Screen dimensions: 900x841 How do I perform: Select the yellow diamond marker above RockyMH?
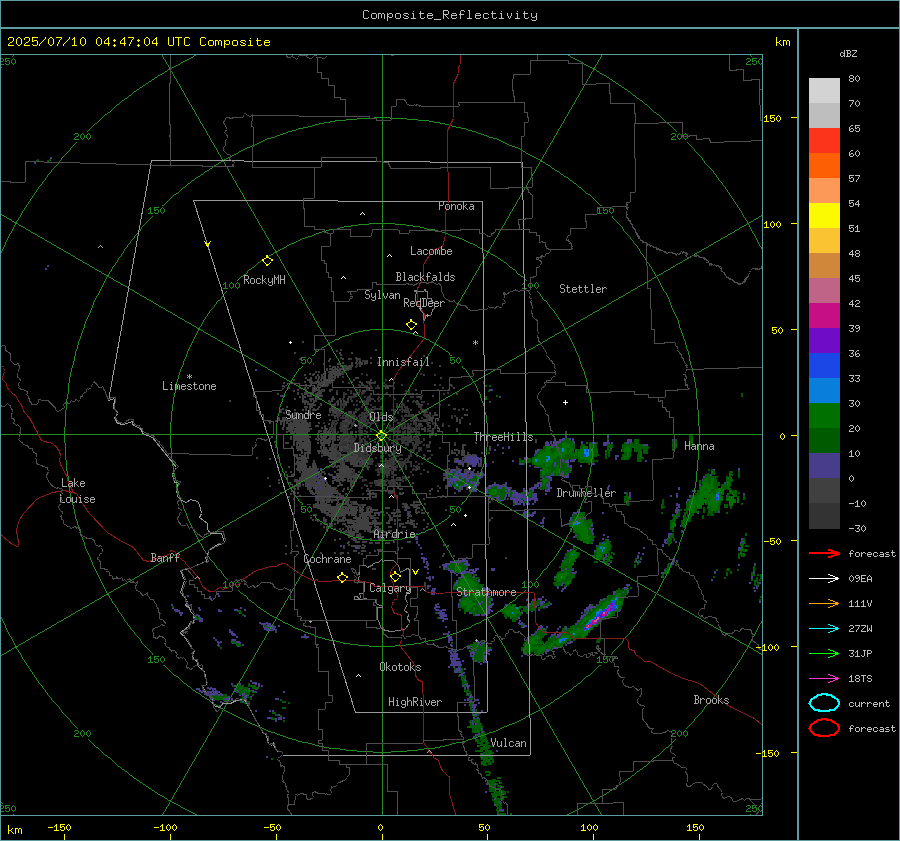pyautogui.click(x=267, y=261)
